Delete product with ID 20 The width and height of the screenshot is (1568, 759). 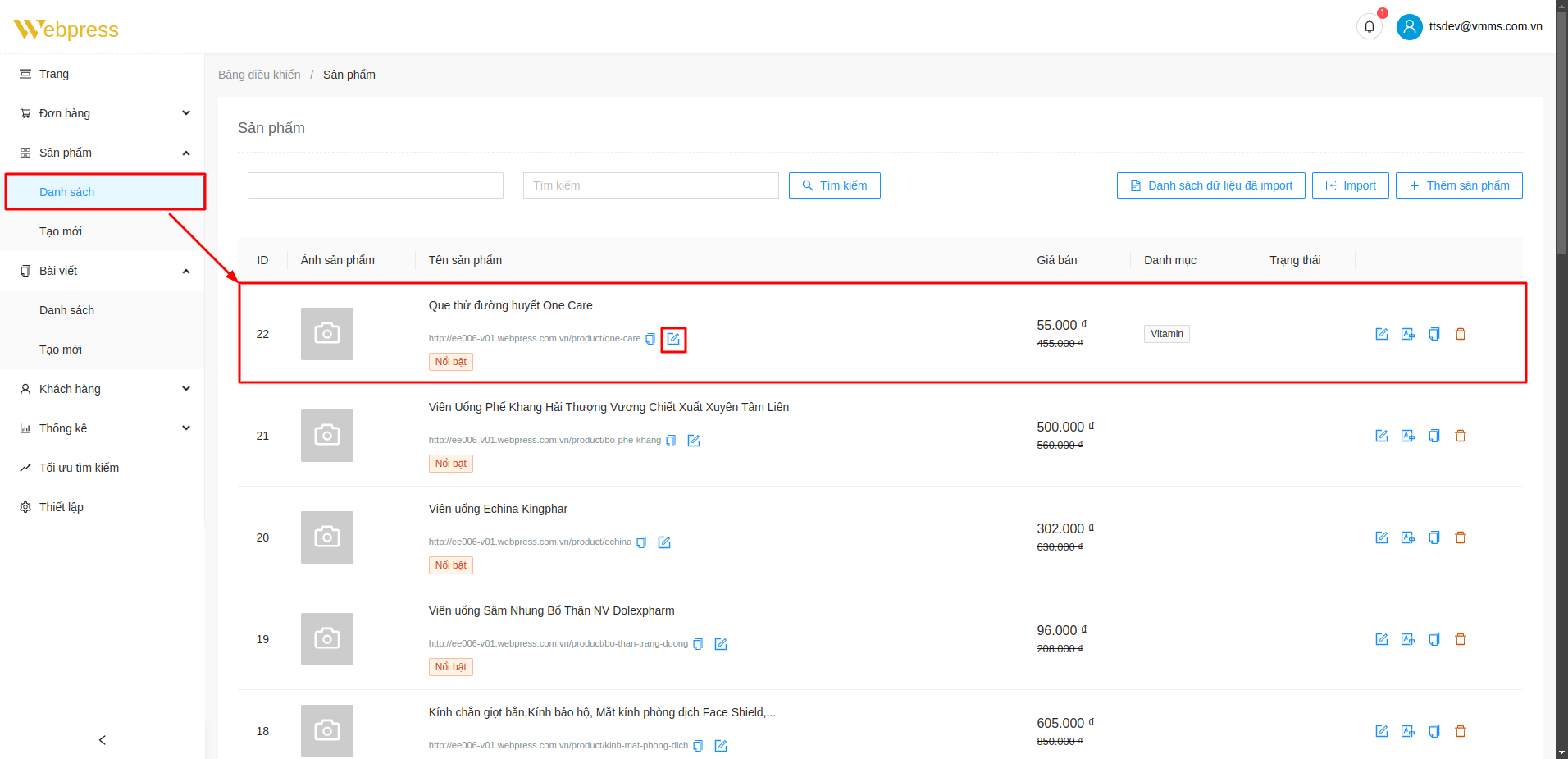(x=1460, y=537)
